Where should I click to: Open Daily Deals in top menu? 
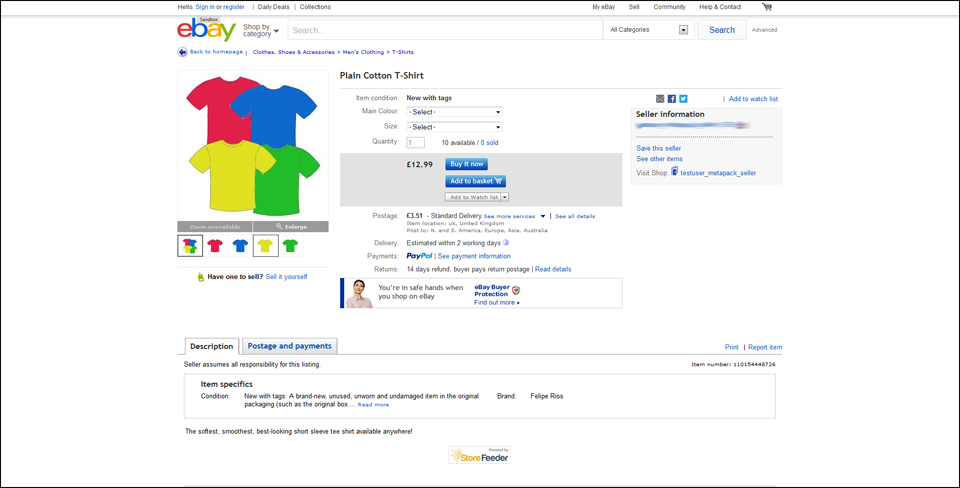(274, 7)
